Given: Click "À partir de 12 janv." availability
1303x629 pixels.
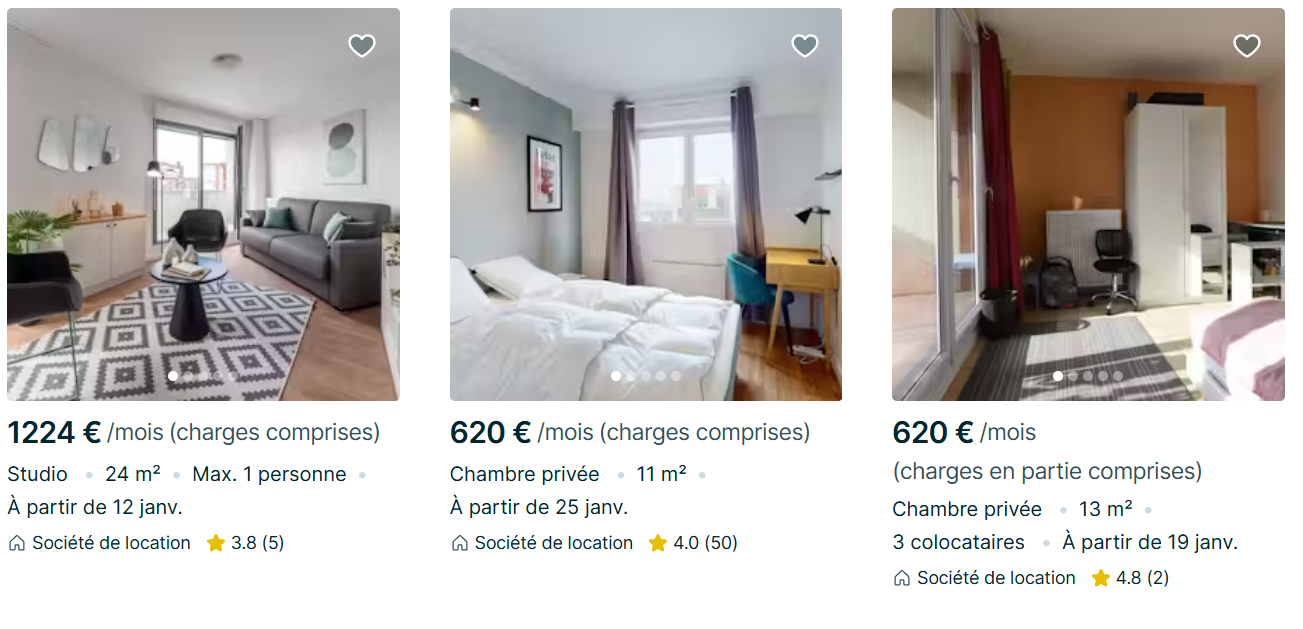Looking at the screenshot, I should coord(95,507).
